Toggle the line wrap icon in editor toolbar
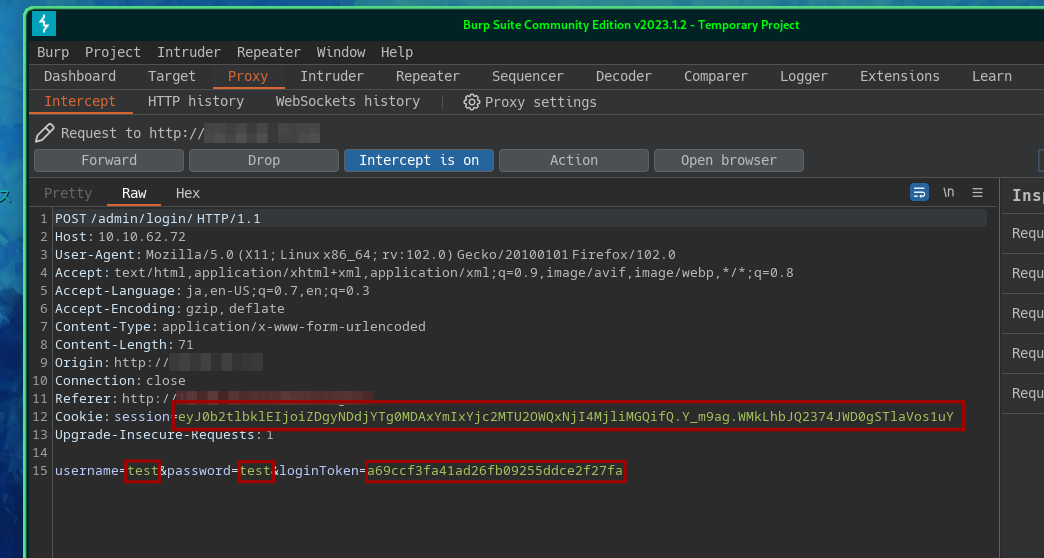1044x558 pixels. [x=919, y=192]
